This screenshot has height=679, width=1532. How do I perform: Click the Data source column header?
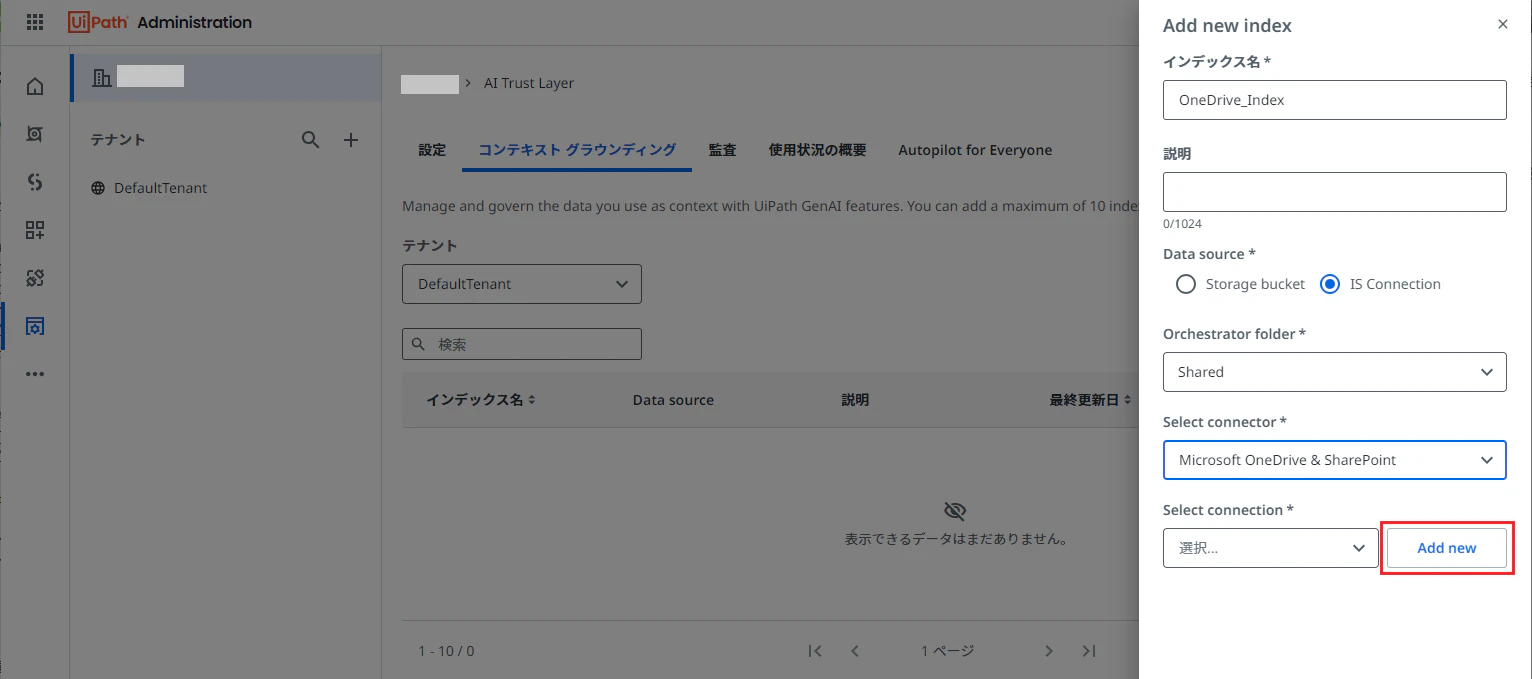click(x=673, y=400)
